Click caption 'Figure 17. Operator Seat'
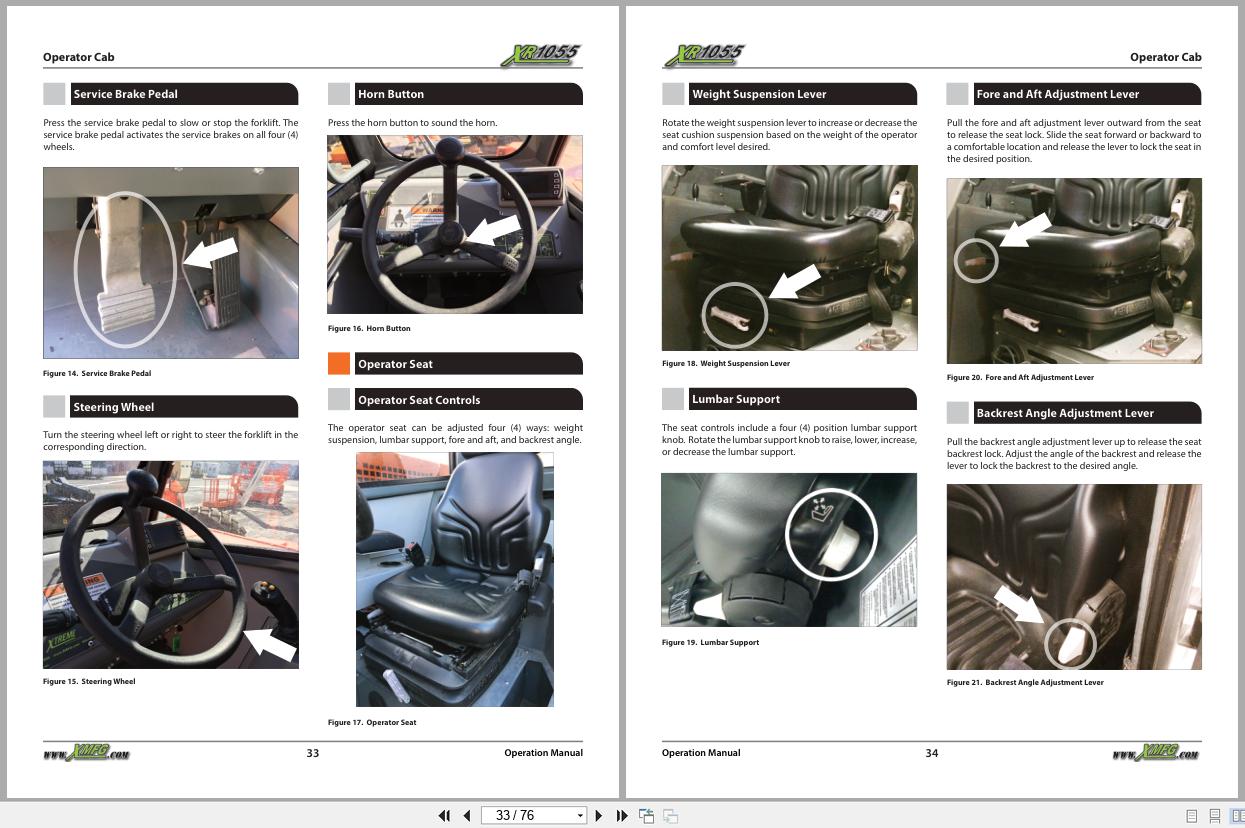The width and height of the screenshot is (1245, 828). (x=372, y=722)
